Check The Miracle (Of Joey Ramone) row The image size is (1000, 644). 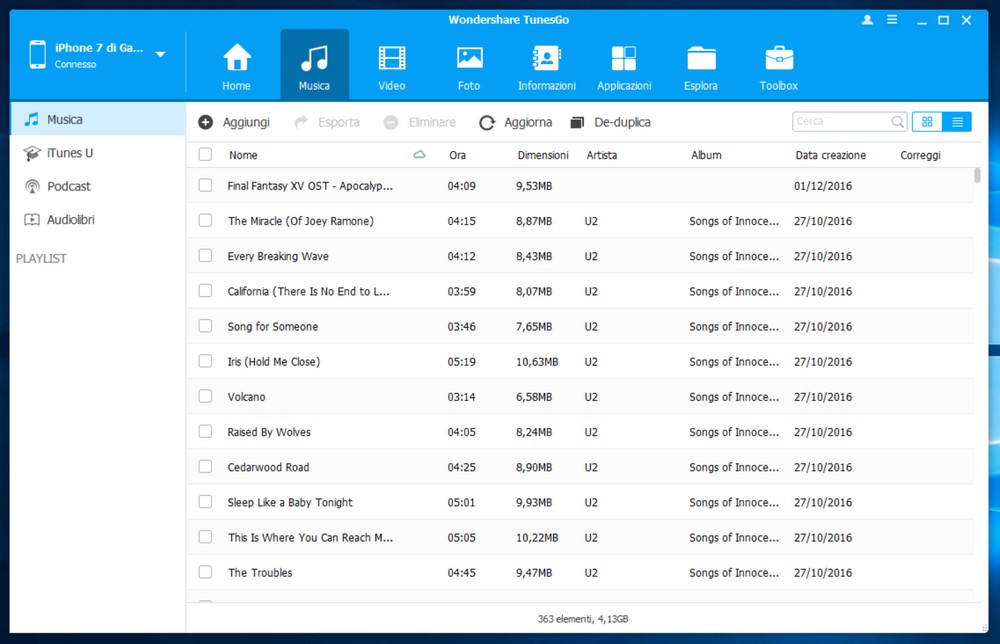click(x=205, y=220)
